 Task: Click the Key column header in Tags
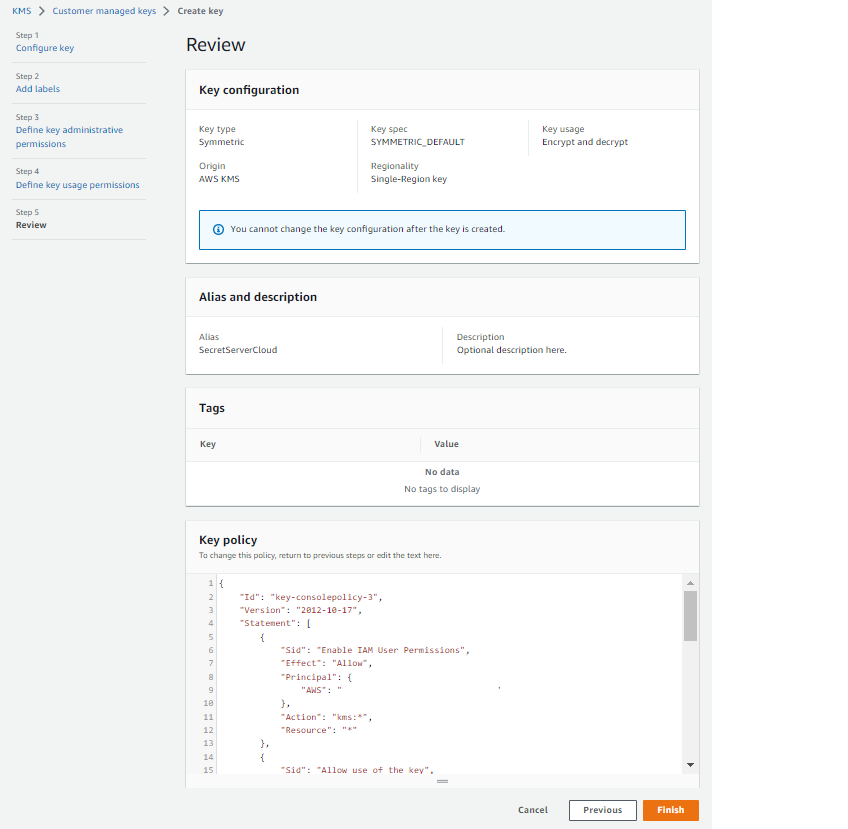tap(208, 444)
